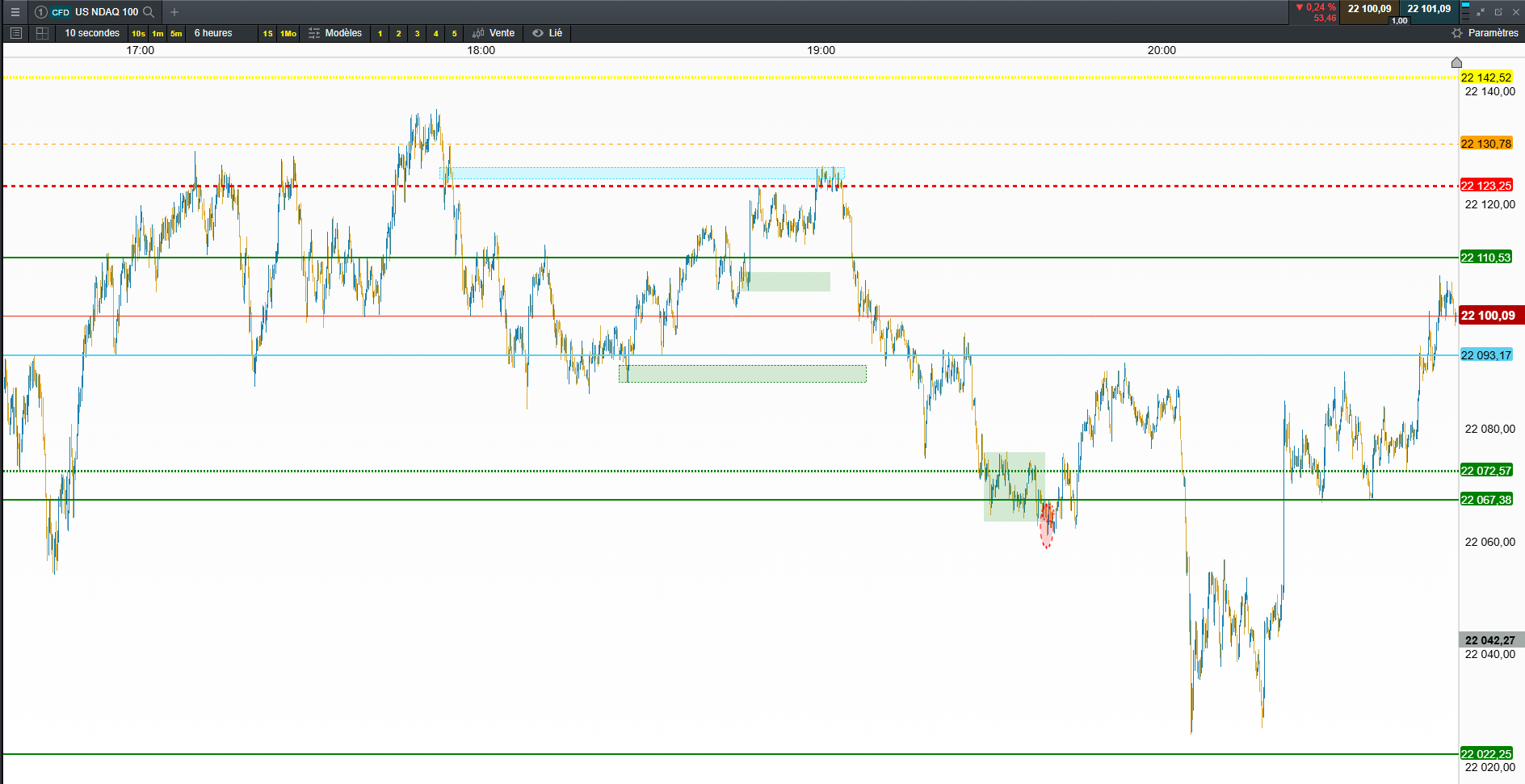The image size is (1525, 784).
Task: Open the list panel icon
Action: pos(15,33)
